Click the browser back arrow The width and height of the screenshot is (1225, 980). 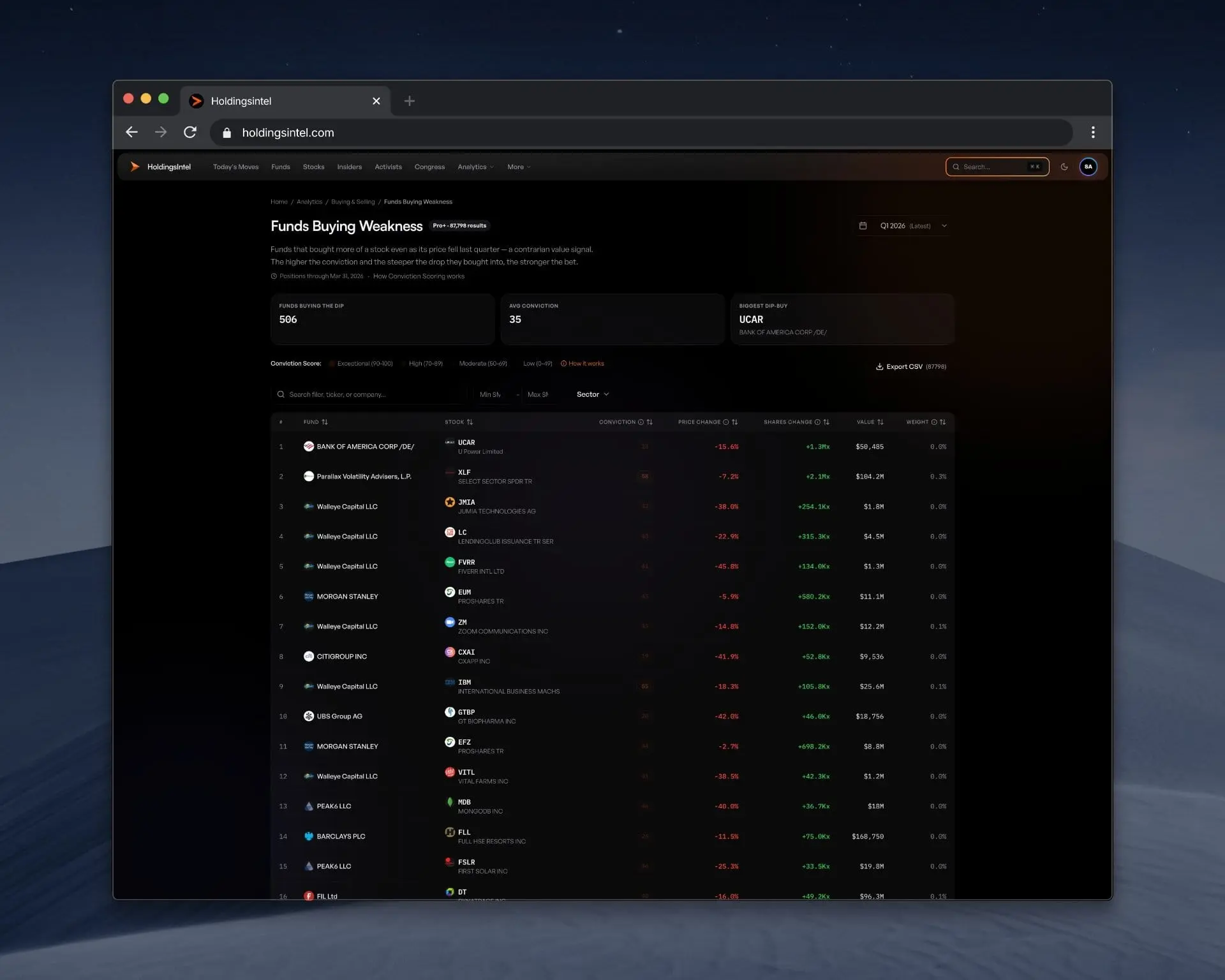click(x=132, y=132)
